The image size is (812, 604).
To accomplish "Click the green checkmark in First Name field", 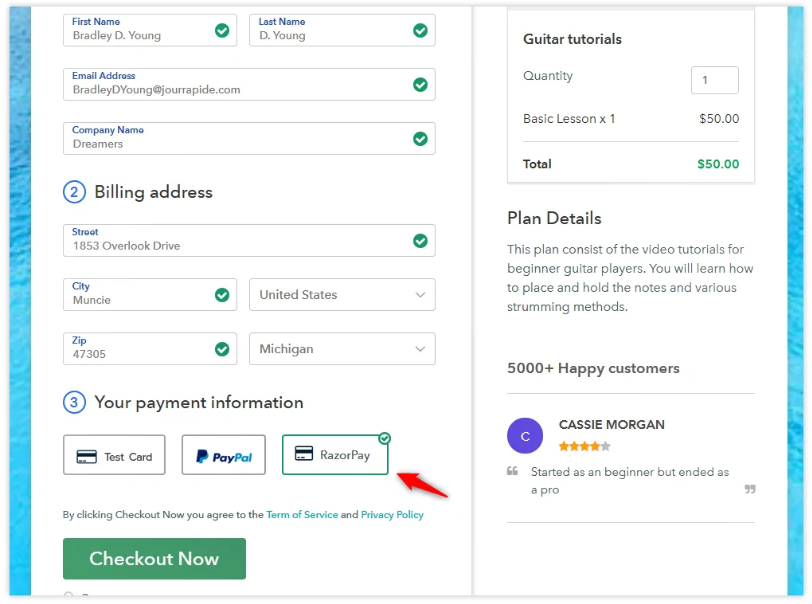I will point(222,31).
